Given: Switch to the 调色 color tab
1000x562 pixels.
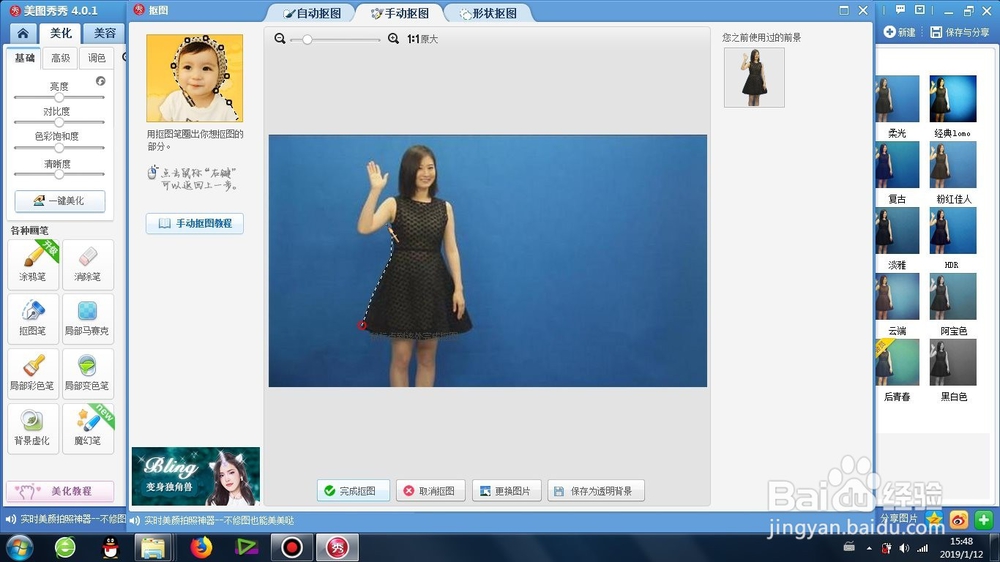Looking at the screenshot, I should [96, 58].
